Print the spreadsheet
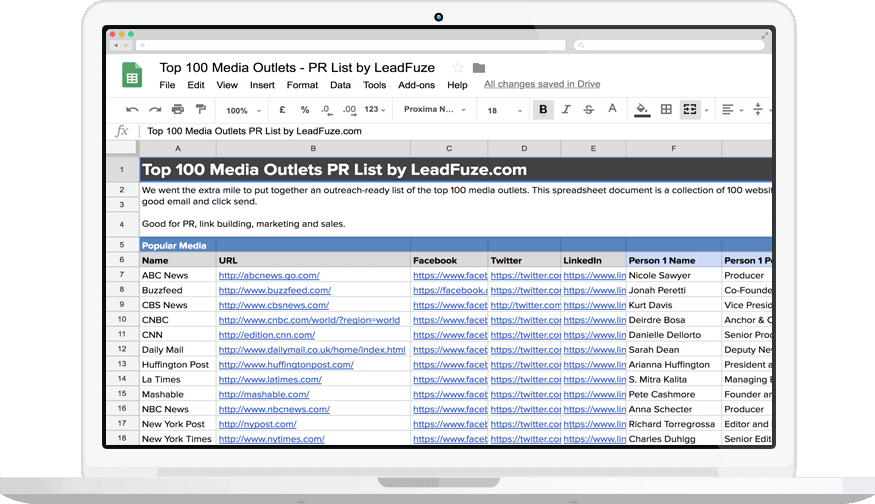The height and width of the screenshot is (504, 875). pyautogui.click(x=177, y=109)
